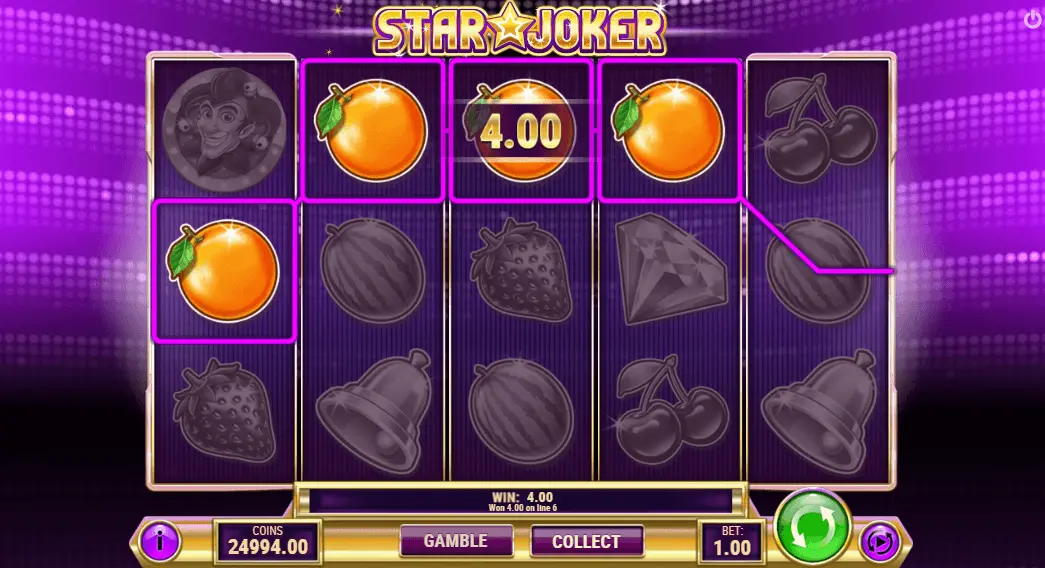Click the COLLECT button

586,541
